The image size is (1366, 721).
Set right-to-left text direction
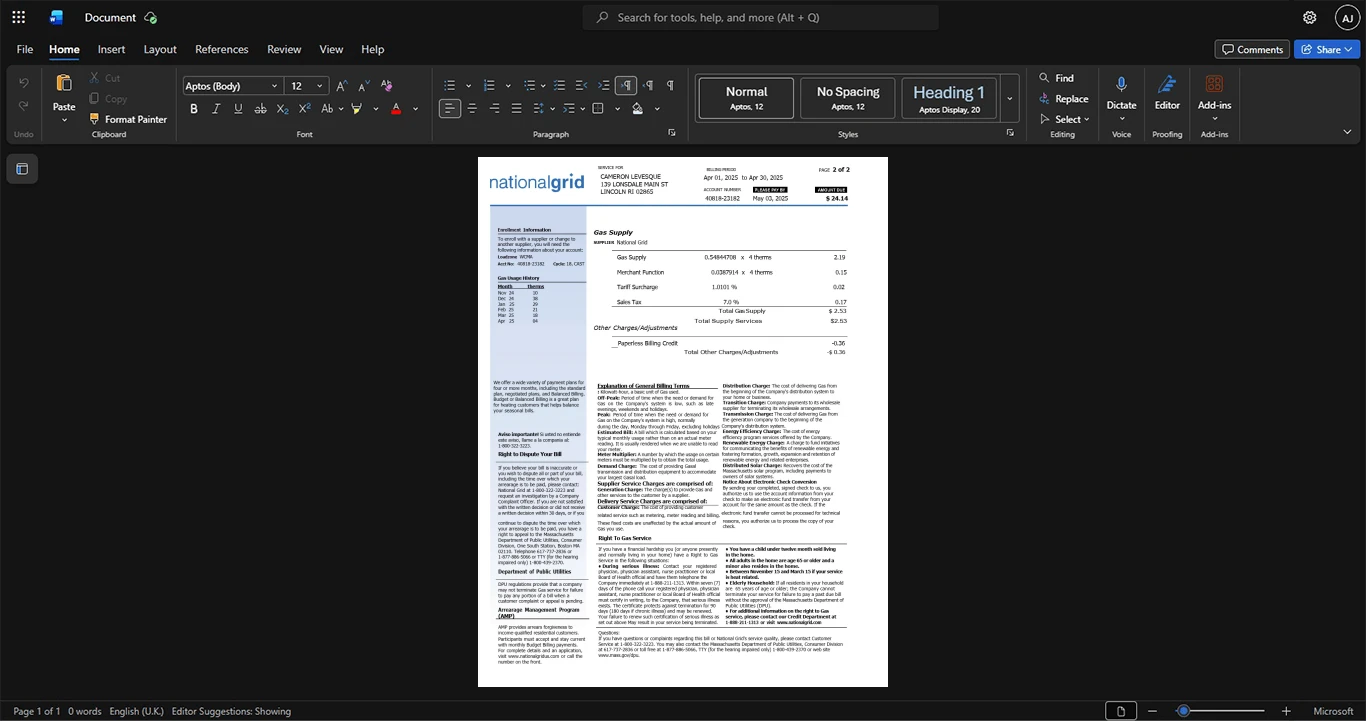click(x=648, y=86)
